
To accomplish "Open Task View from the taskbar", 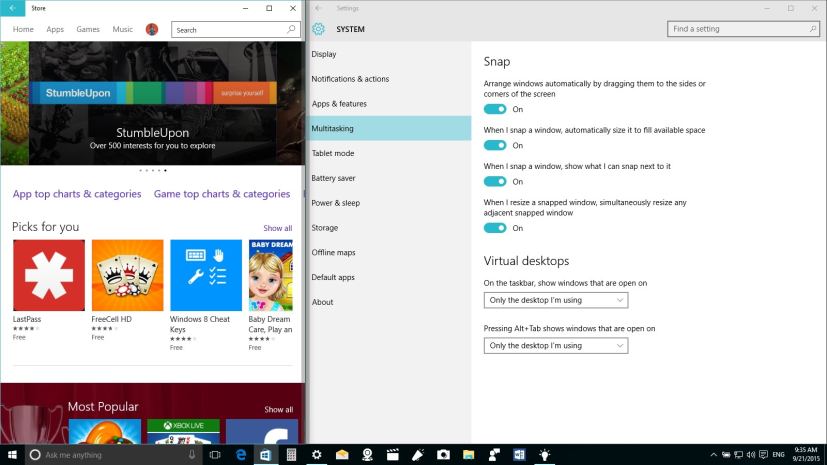I will click(x=215, y=454).
